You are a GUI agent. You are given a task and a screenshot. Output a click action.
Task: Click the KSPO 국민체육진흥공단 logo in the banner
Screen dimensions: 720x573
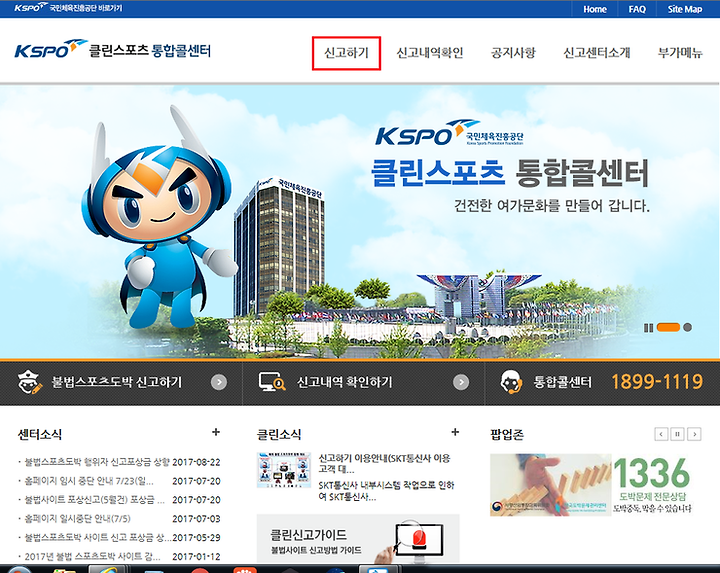tap(449, 133)
